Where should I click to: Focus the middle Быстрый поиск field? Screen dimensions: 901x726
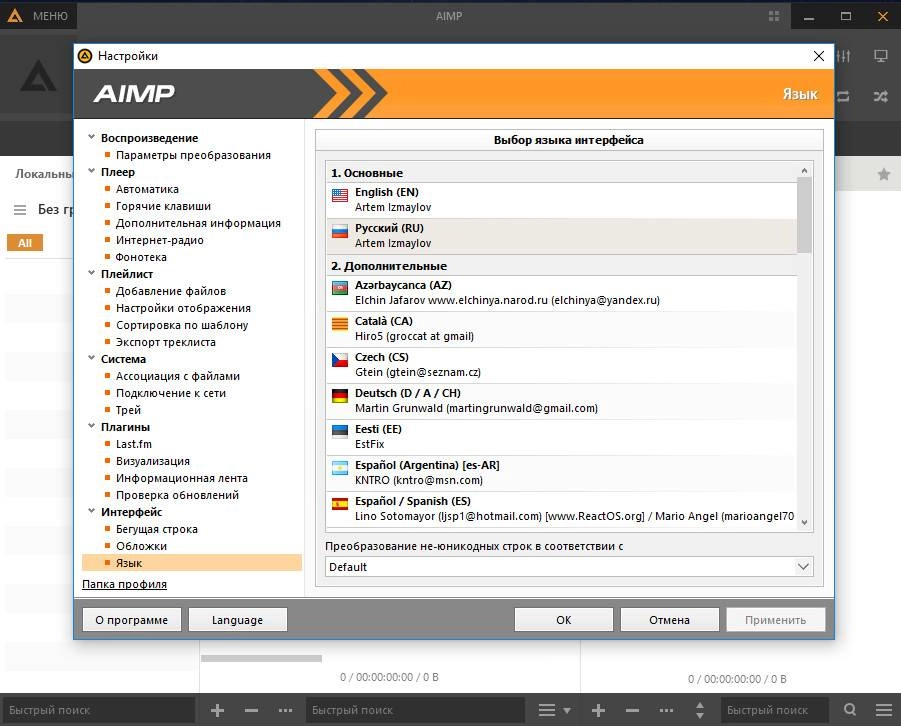415,710
